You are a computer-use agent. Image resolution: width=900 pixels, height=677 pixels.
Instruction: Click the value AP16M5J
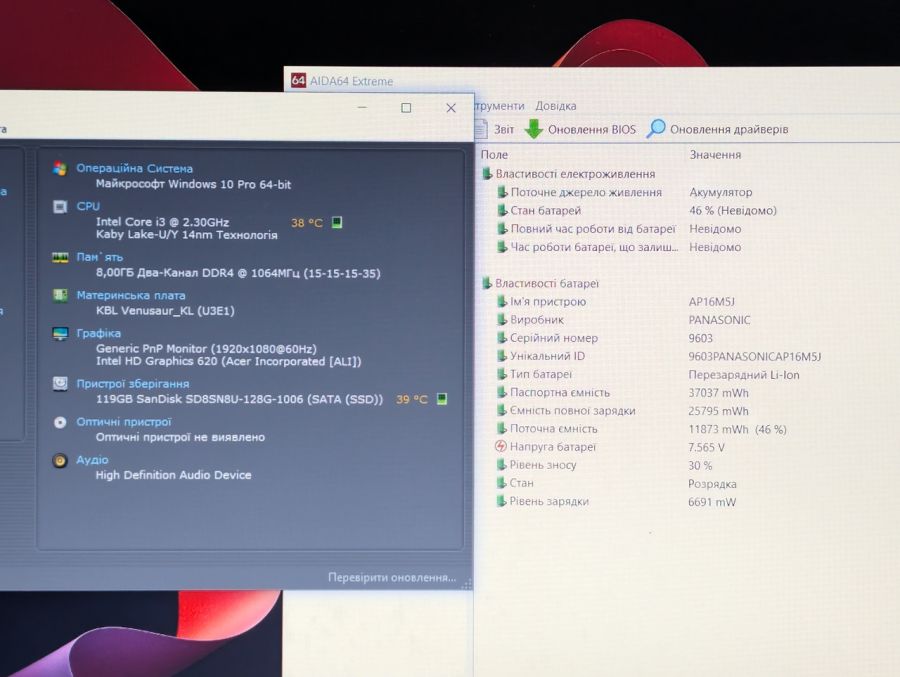click(712, 301)
